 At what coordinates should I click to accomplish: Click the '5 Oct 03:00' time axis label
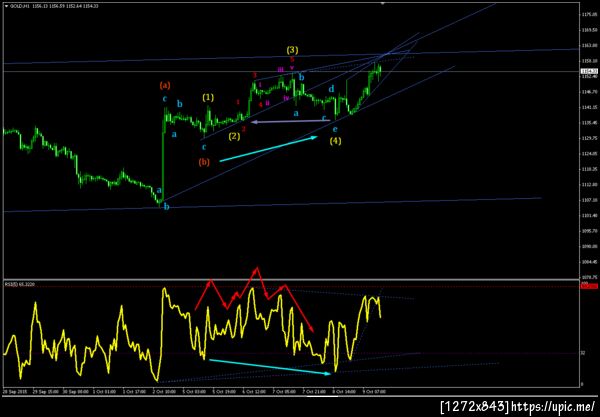pos(195,392)
